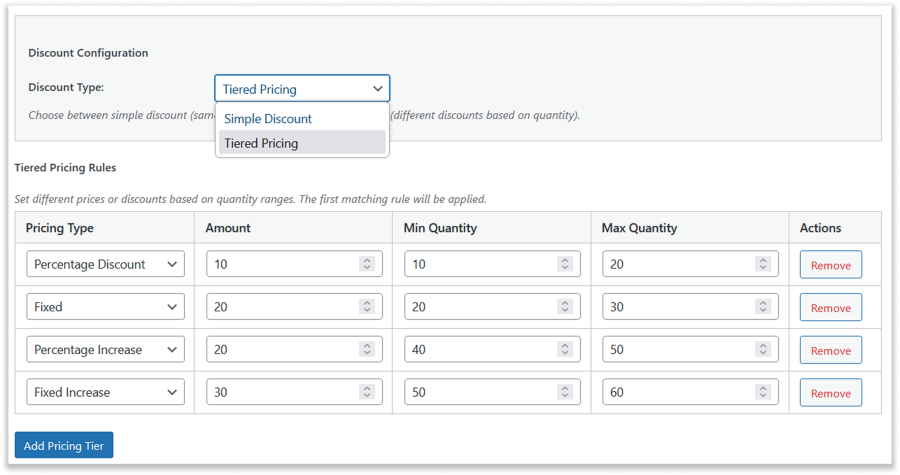Open Percentage Discount pricing type dropdown
This screenshot has height=475, width=900.
point(106,264)
